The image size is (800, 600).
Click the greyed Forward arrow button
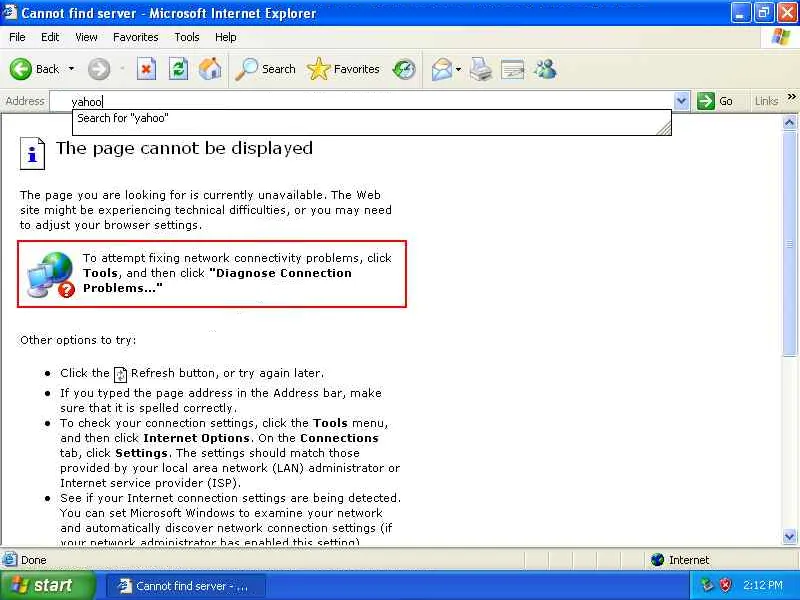[x=98, y=69]
